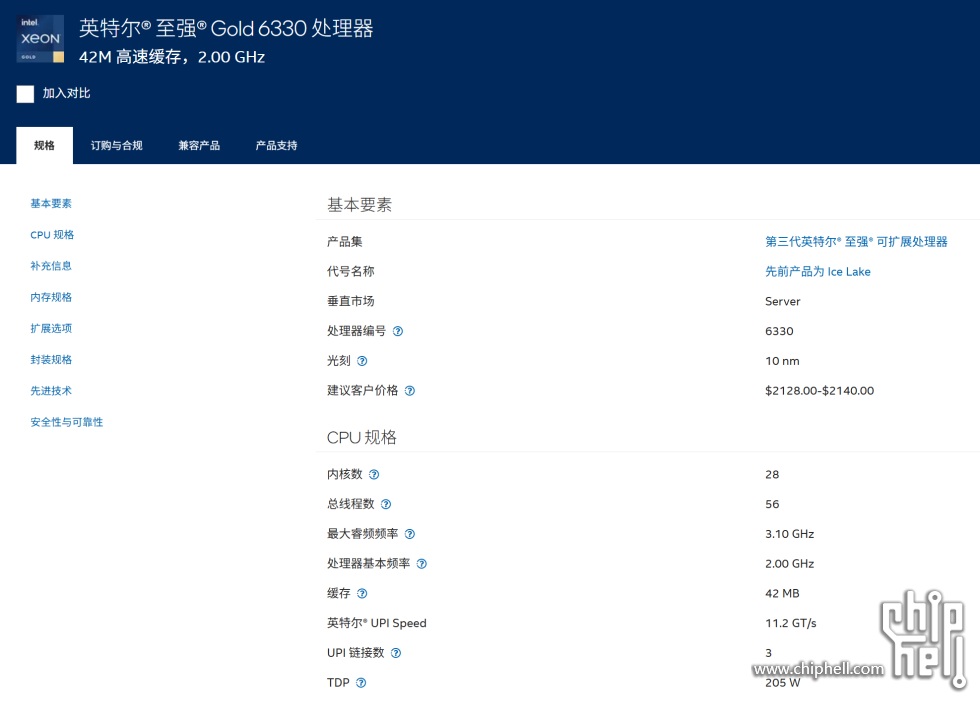Image resolution: width=980 pixels, height=704 pixels.
Task: Click the 垂直市场 row label
Action: tap(351, 301)
